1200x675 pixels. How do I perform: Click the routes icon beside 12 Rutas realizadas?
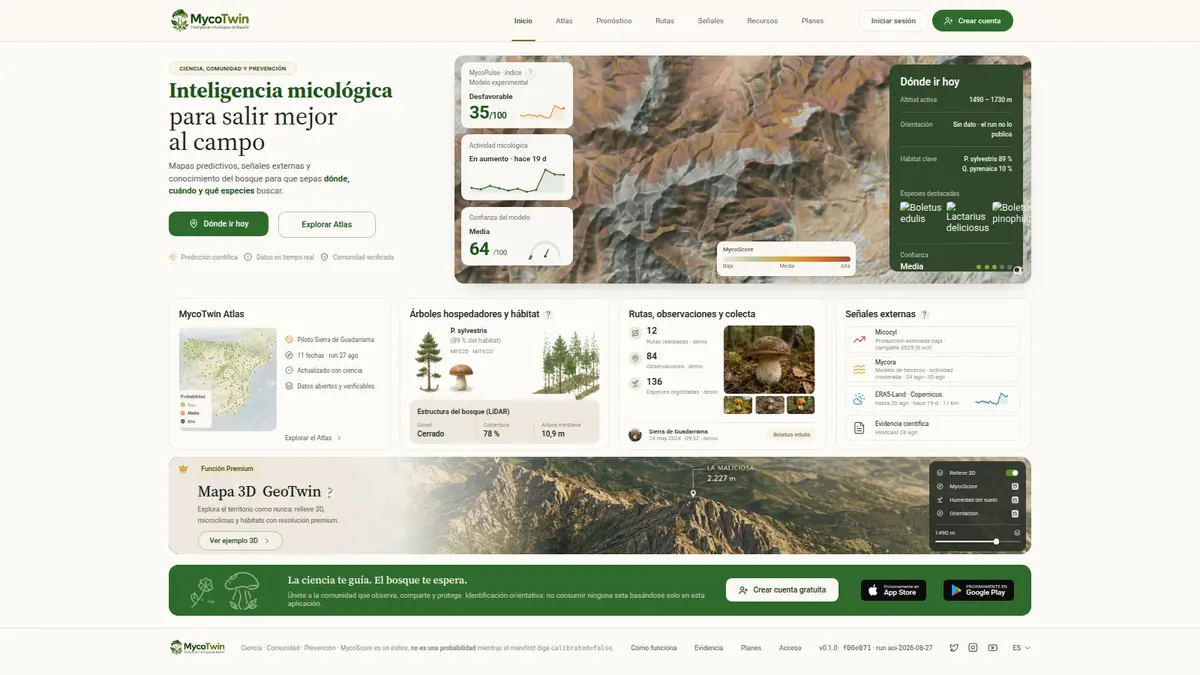635,333
